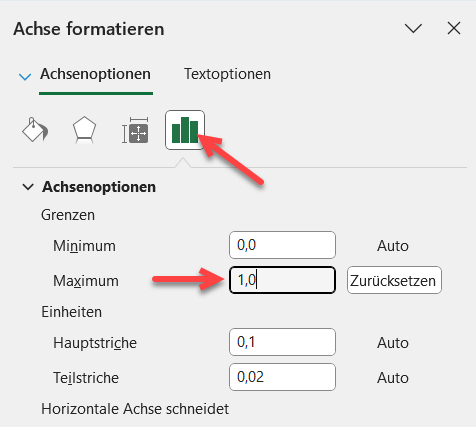Open the task pane options chevron
The width and height of the screenshot is (476, 427).
(413, 28)
